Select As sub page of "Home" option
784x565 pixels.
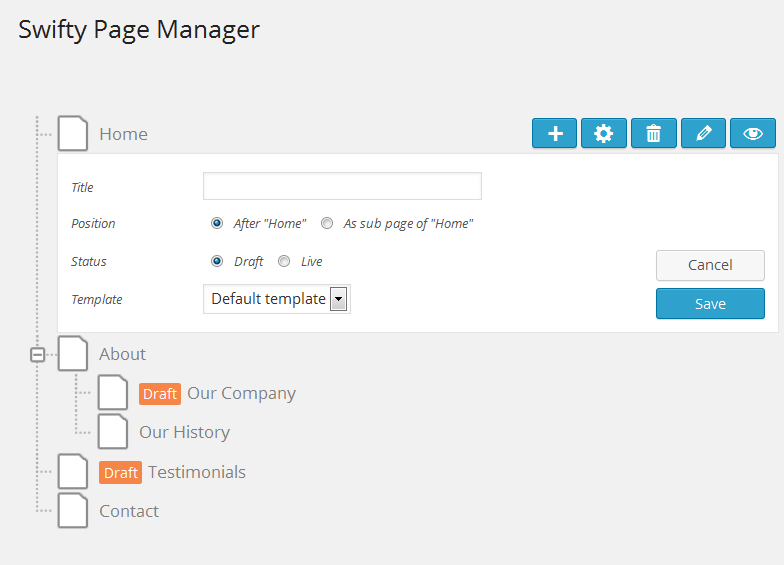(326, 223)
